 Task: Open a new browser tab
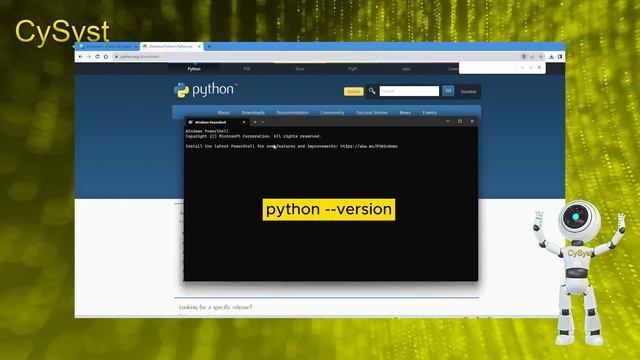pos(209,47)
